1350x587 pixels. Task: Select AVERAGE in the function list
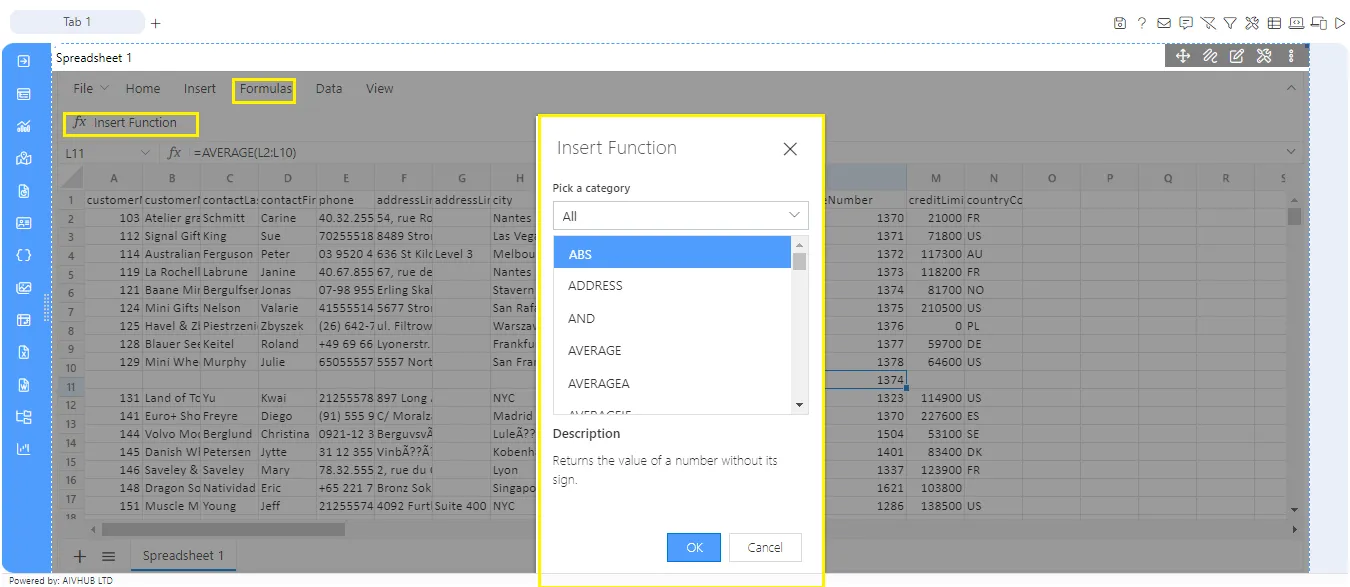[672, 350]
